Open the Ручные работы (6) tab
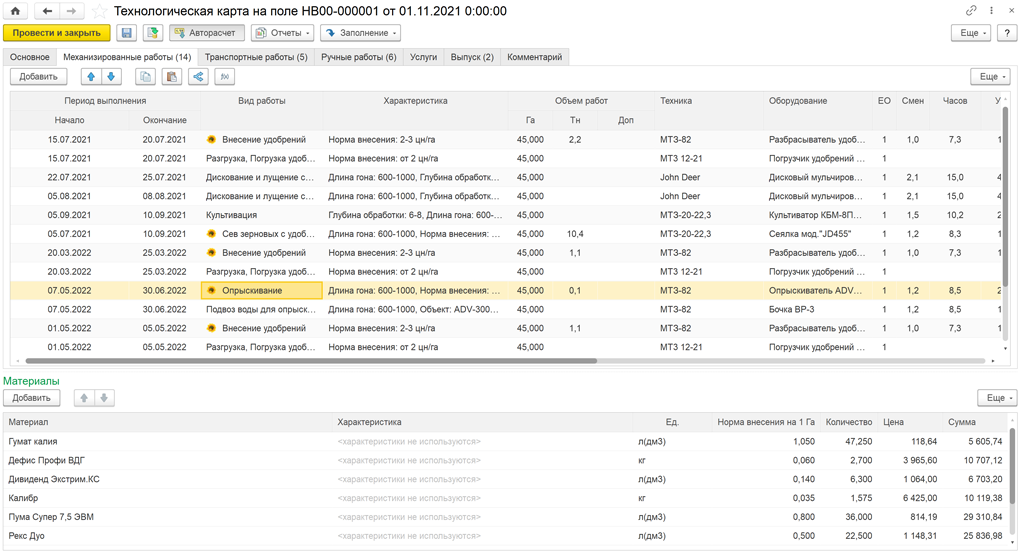 point(358,57)
